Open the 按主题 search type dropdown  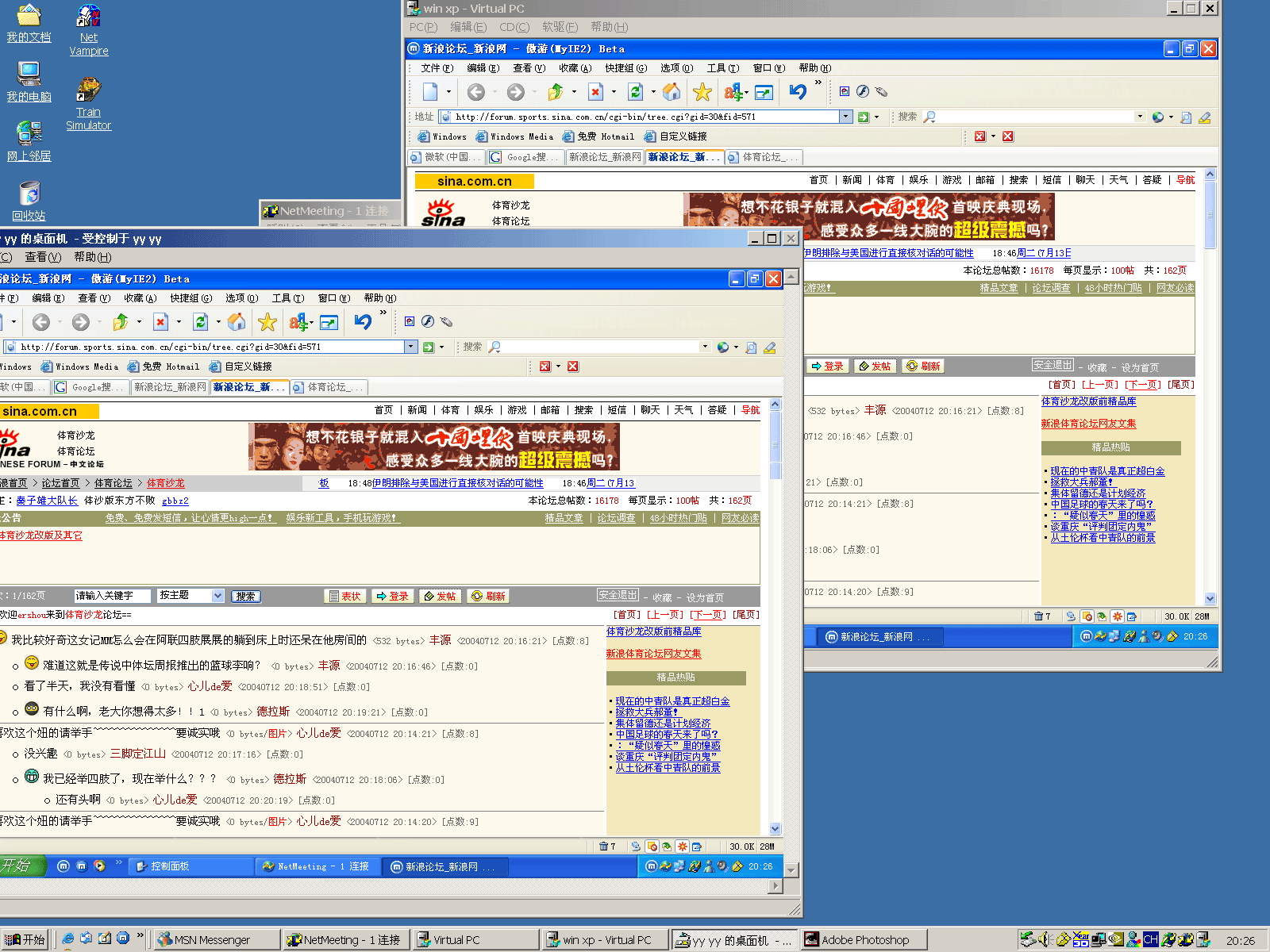[217, 596]
